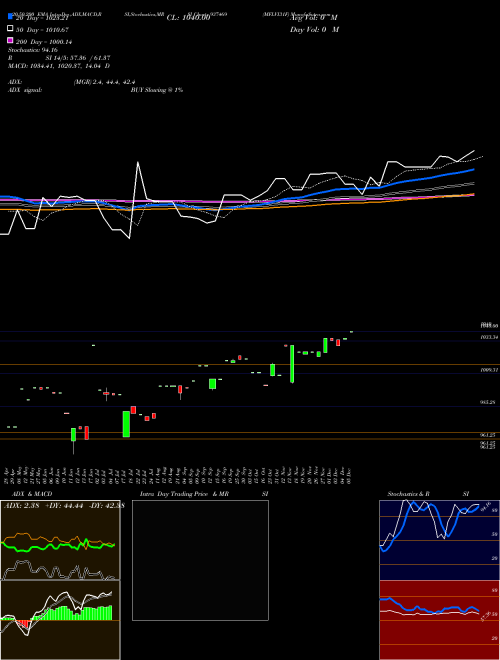Screen dimensions: 500x660
Task: Select the 50 Day = 1010.67 label
Action: pyautogui.click(x=42, y=30)
